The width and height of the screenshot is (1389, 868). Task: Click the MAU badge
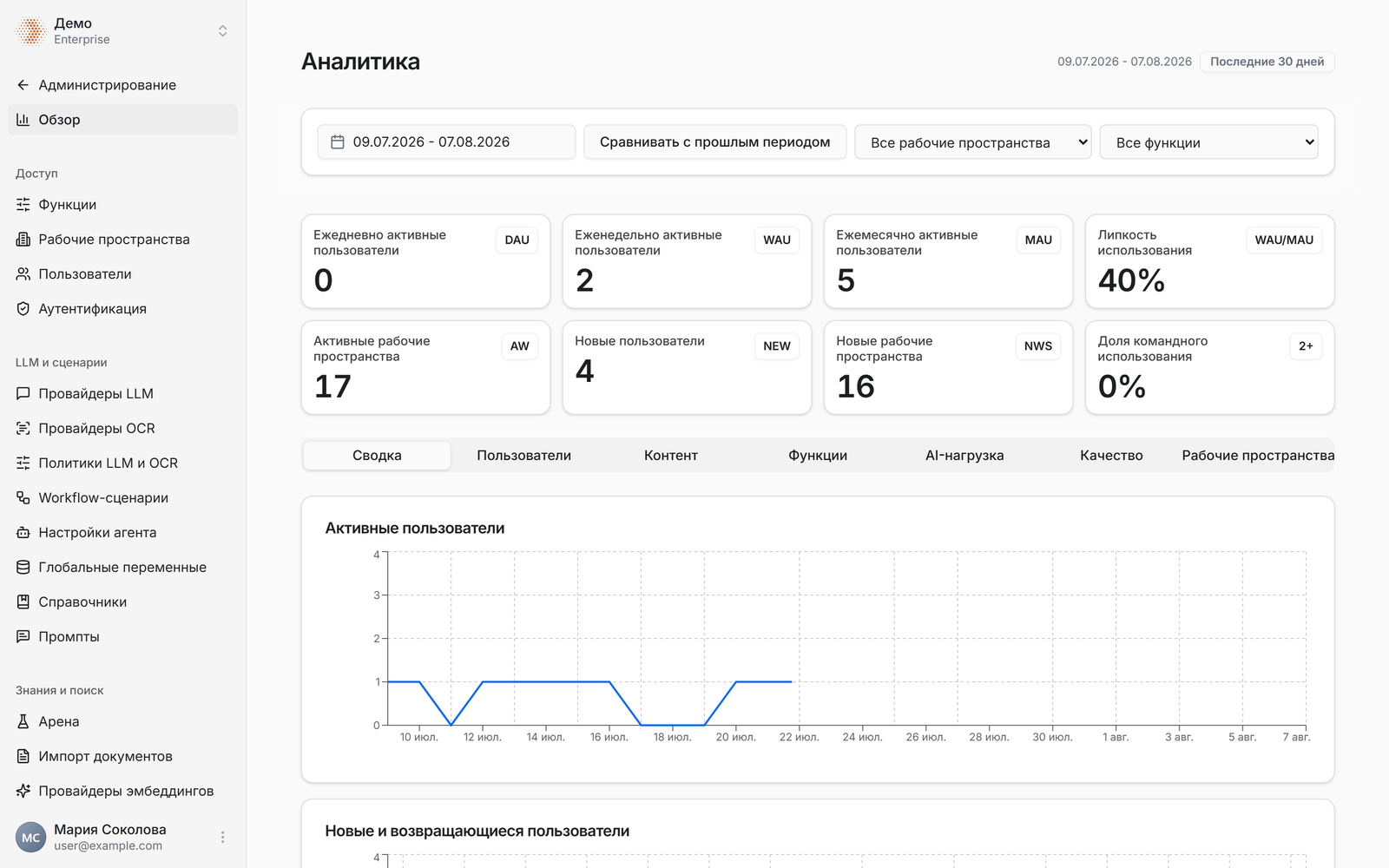coord(1038,240)
